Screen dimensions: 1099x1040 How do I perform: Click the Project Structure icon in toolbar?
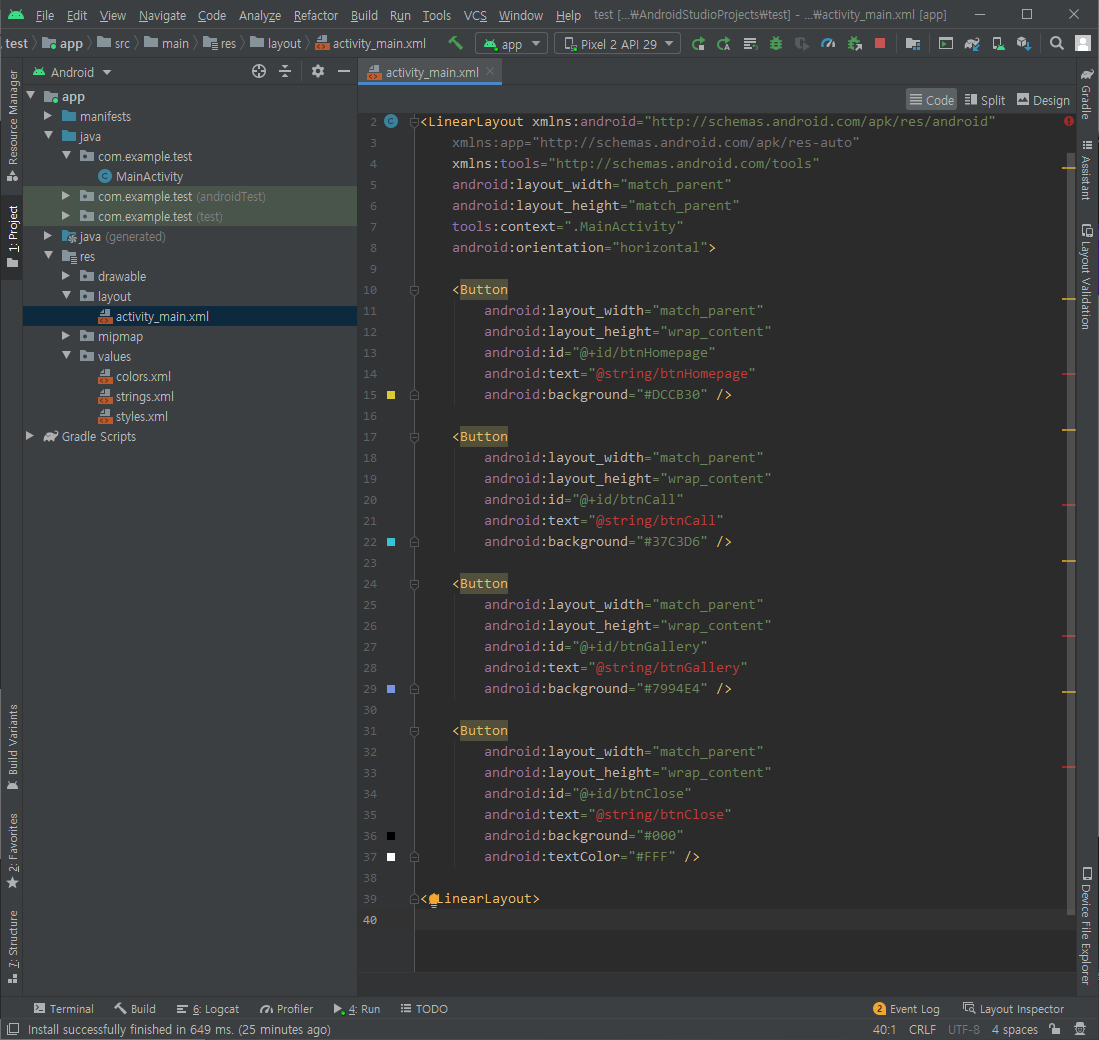click(x=913, y=43)
